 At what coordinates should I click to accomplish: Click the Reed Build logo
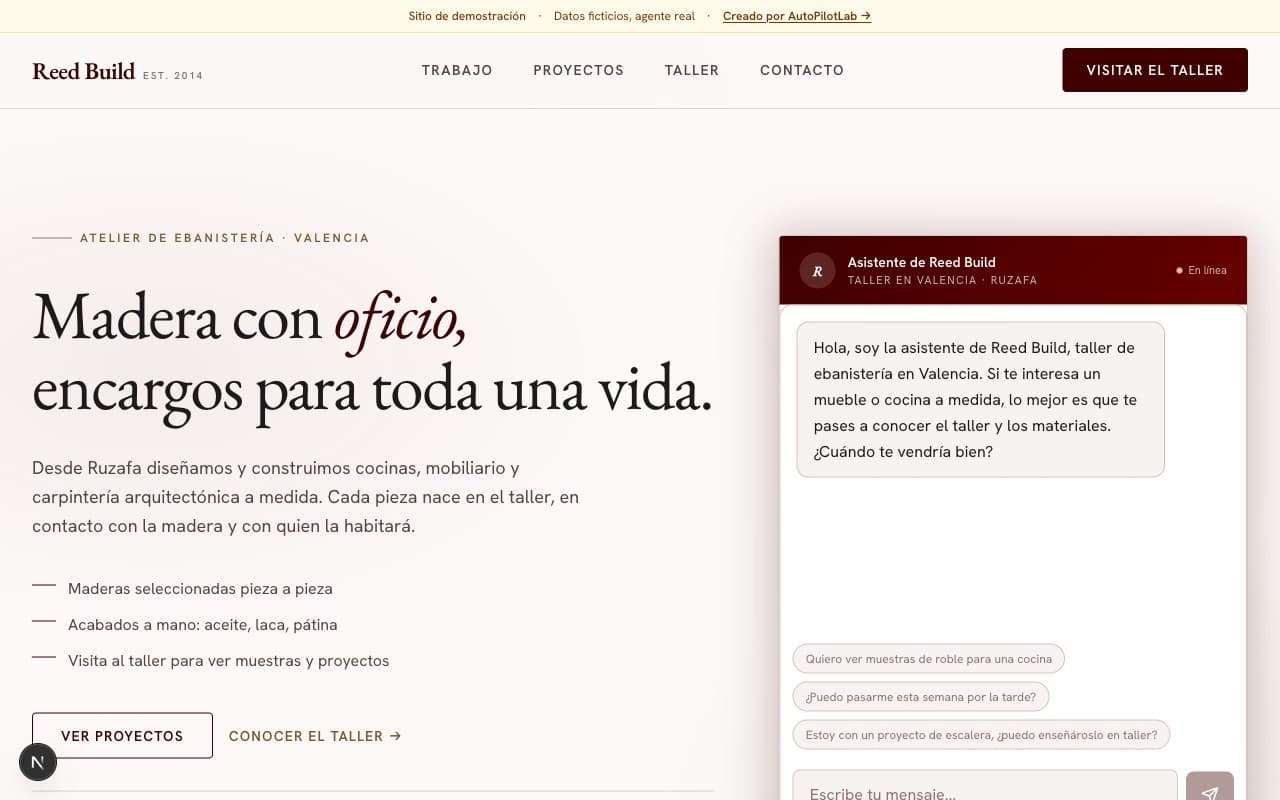(84, 71)
